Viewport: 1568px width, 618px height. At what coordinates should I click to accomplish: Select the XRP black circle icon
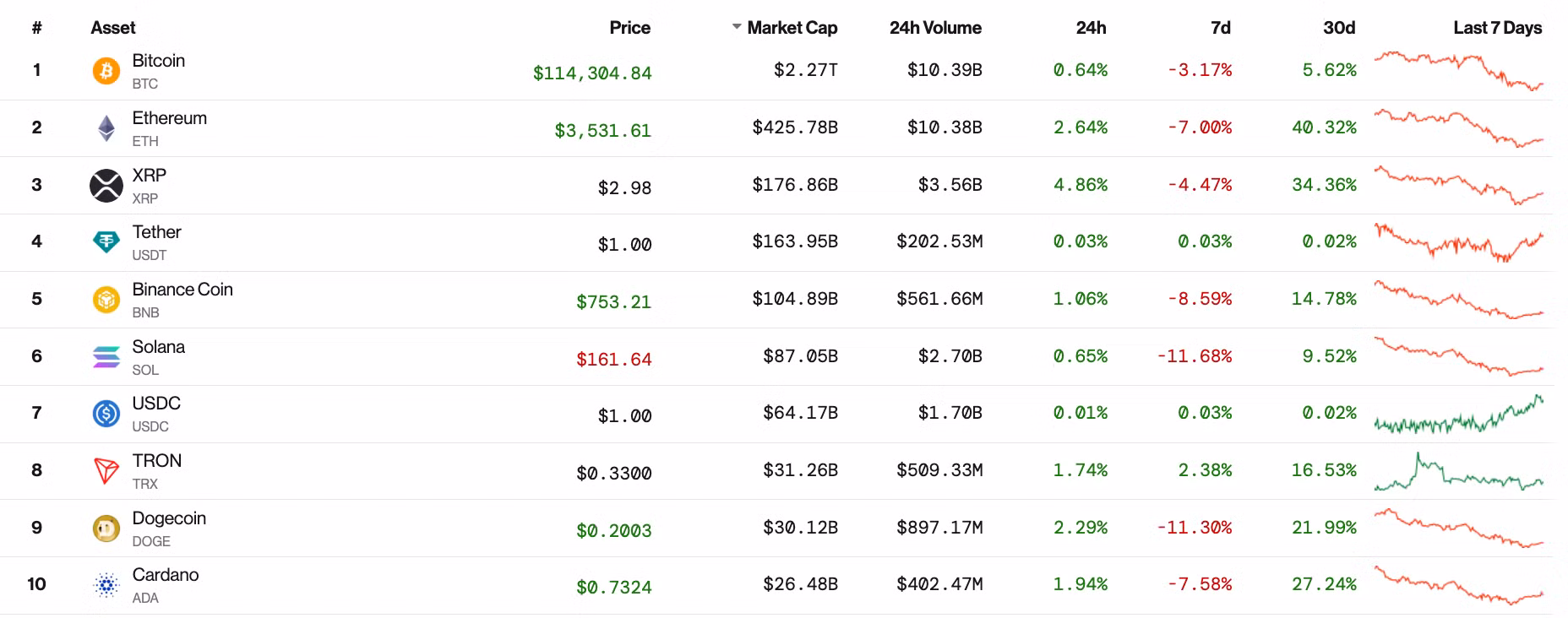click(106, 186)
